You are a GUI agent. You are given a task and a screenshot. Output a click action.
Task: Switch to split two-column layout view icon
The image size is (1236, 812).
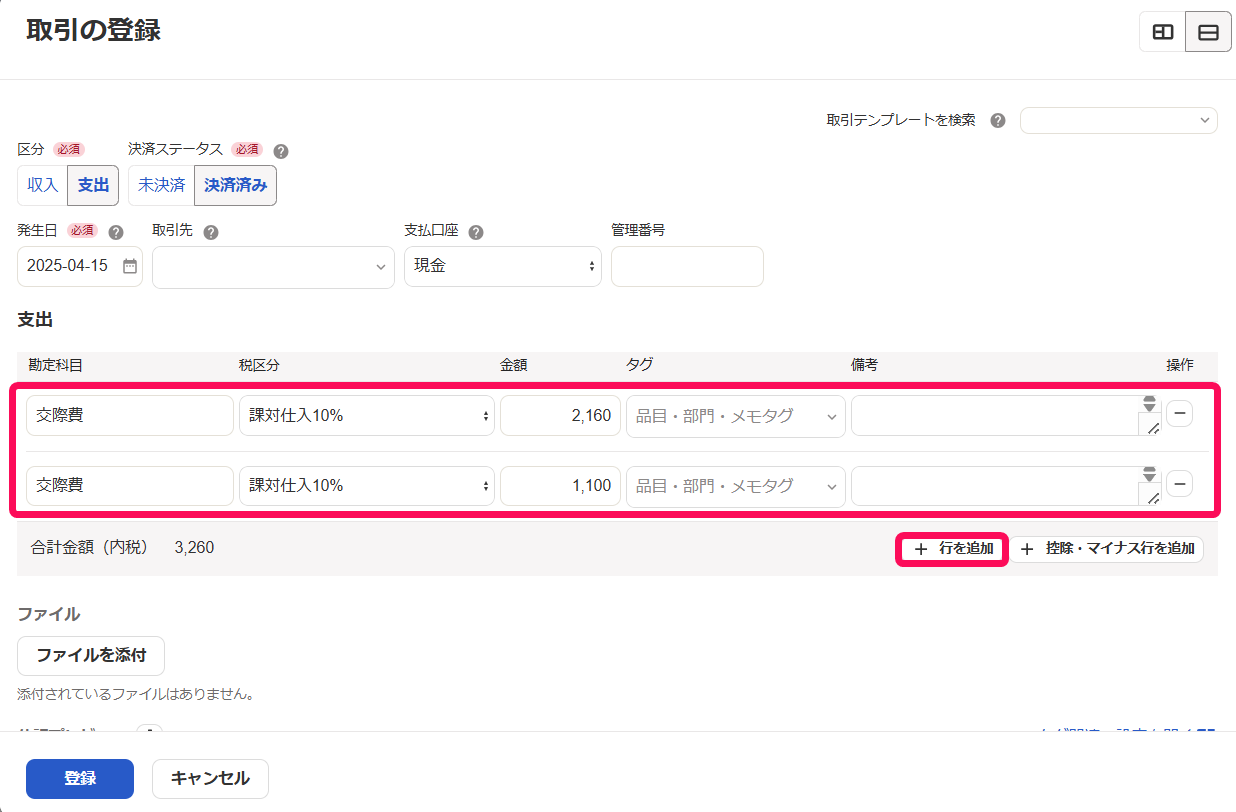(1163, 32)
